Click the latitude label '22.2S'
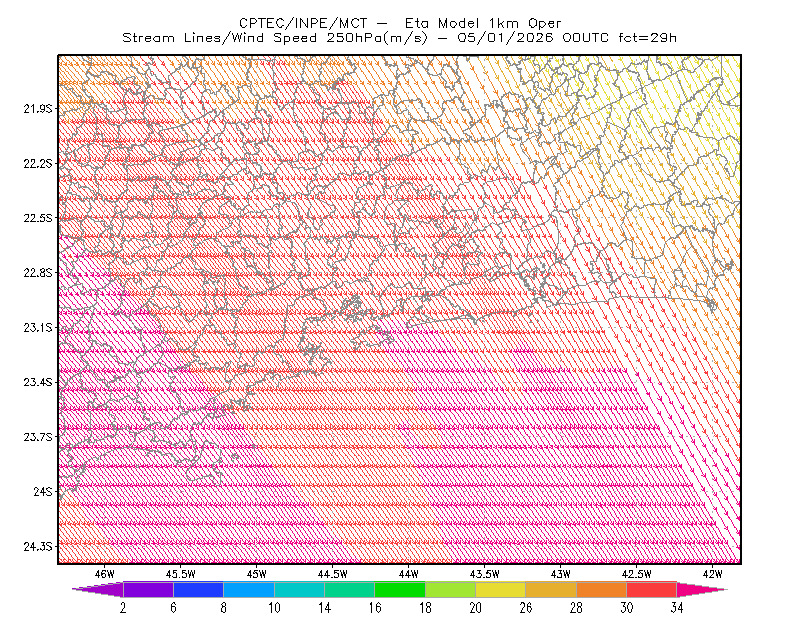The image size is (800, 618). click(x=38, y=163)
